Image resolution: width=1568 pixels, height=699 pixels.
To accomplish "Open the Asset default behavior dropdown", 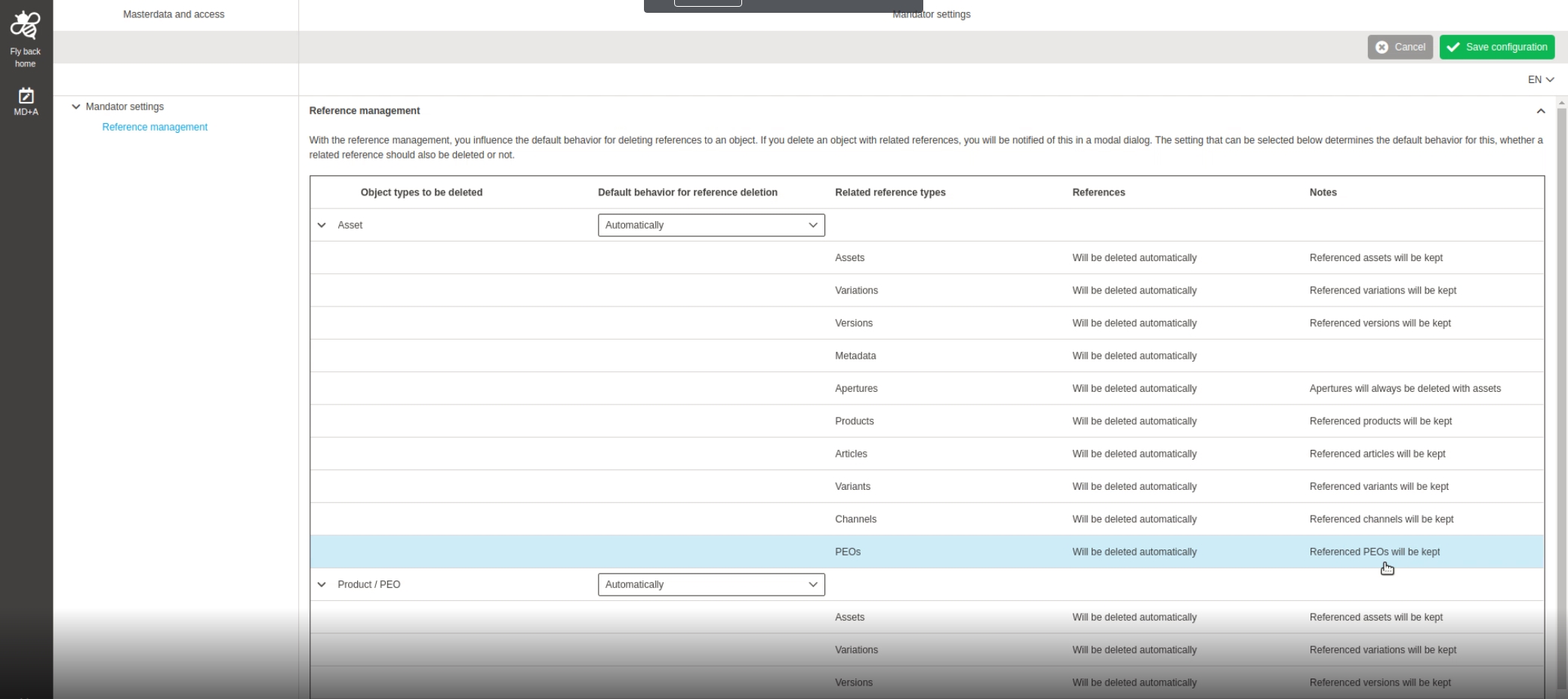I will point(711,225).
